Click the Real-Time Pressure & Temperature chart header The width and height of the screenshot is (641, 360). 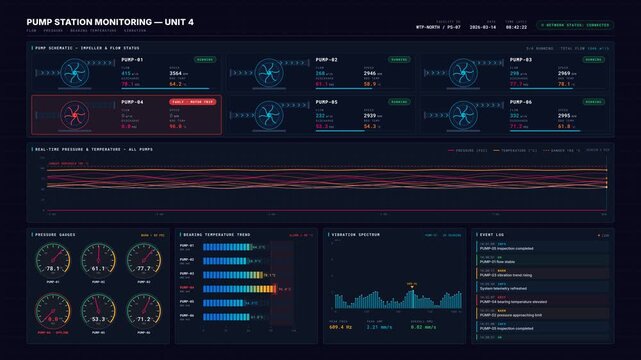click(x=94, y=150)
